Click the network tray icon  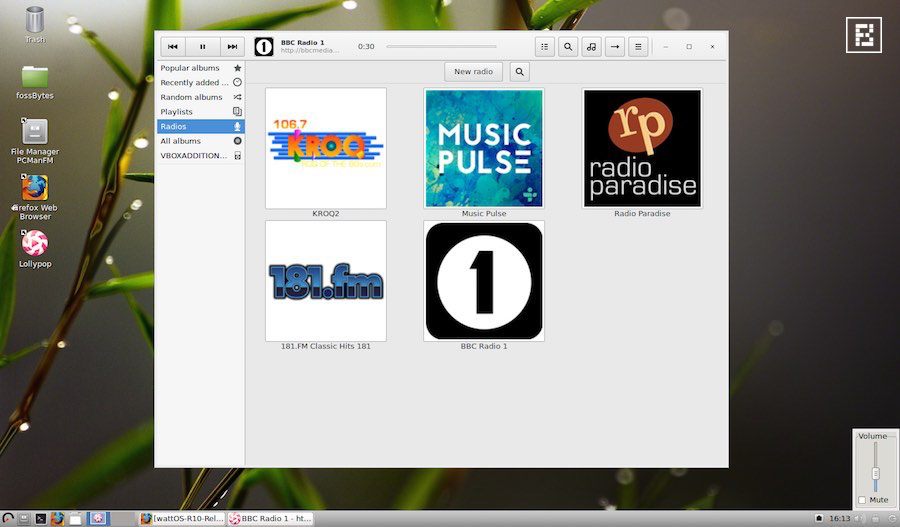click(875, 519)
